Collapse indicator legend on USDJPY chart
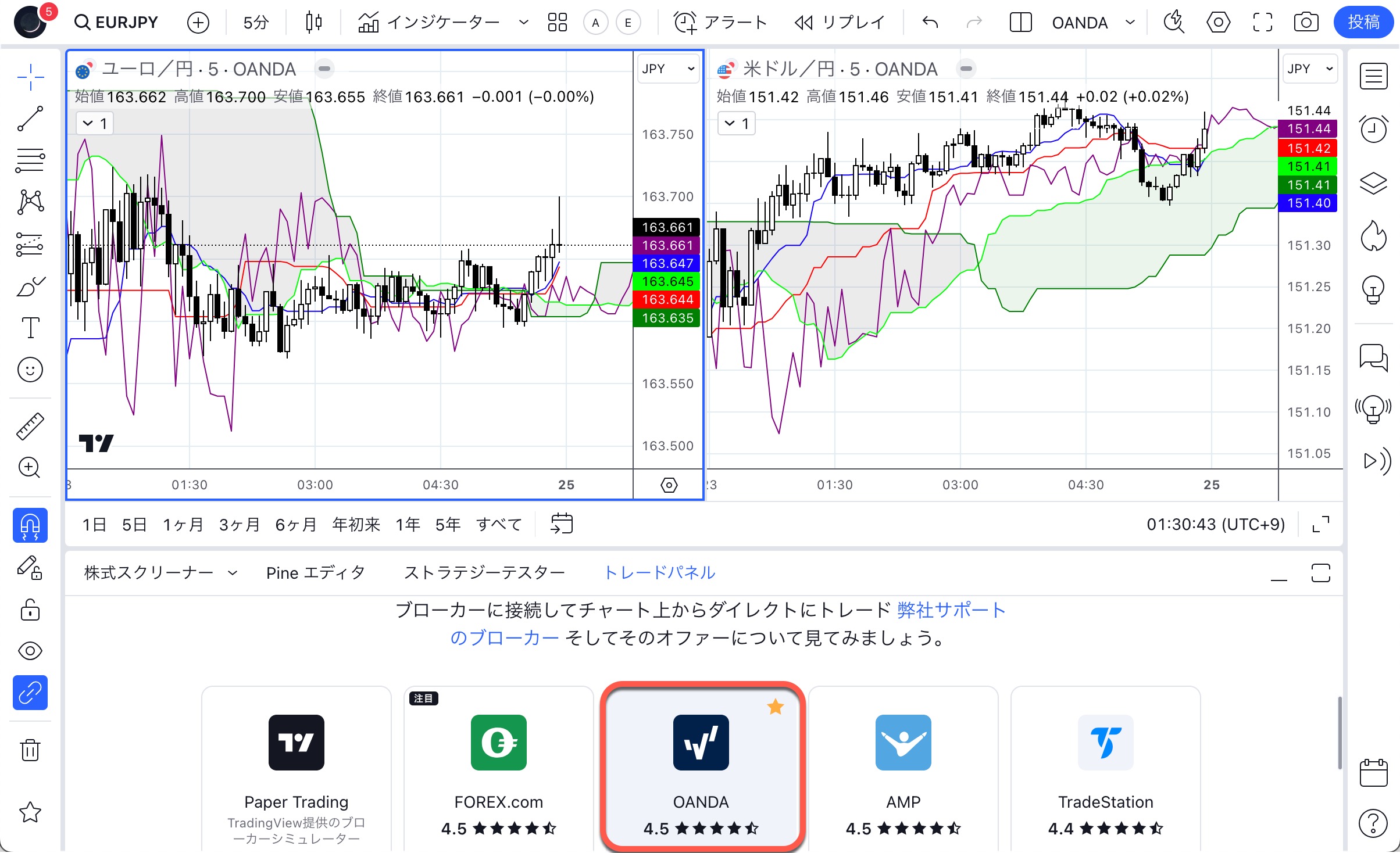 click(x=737, y=123)
